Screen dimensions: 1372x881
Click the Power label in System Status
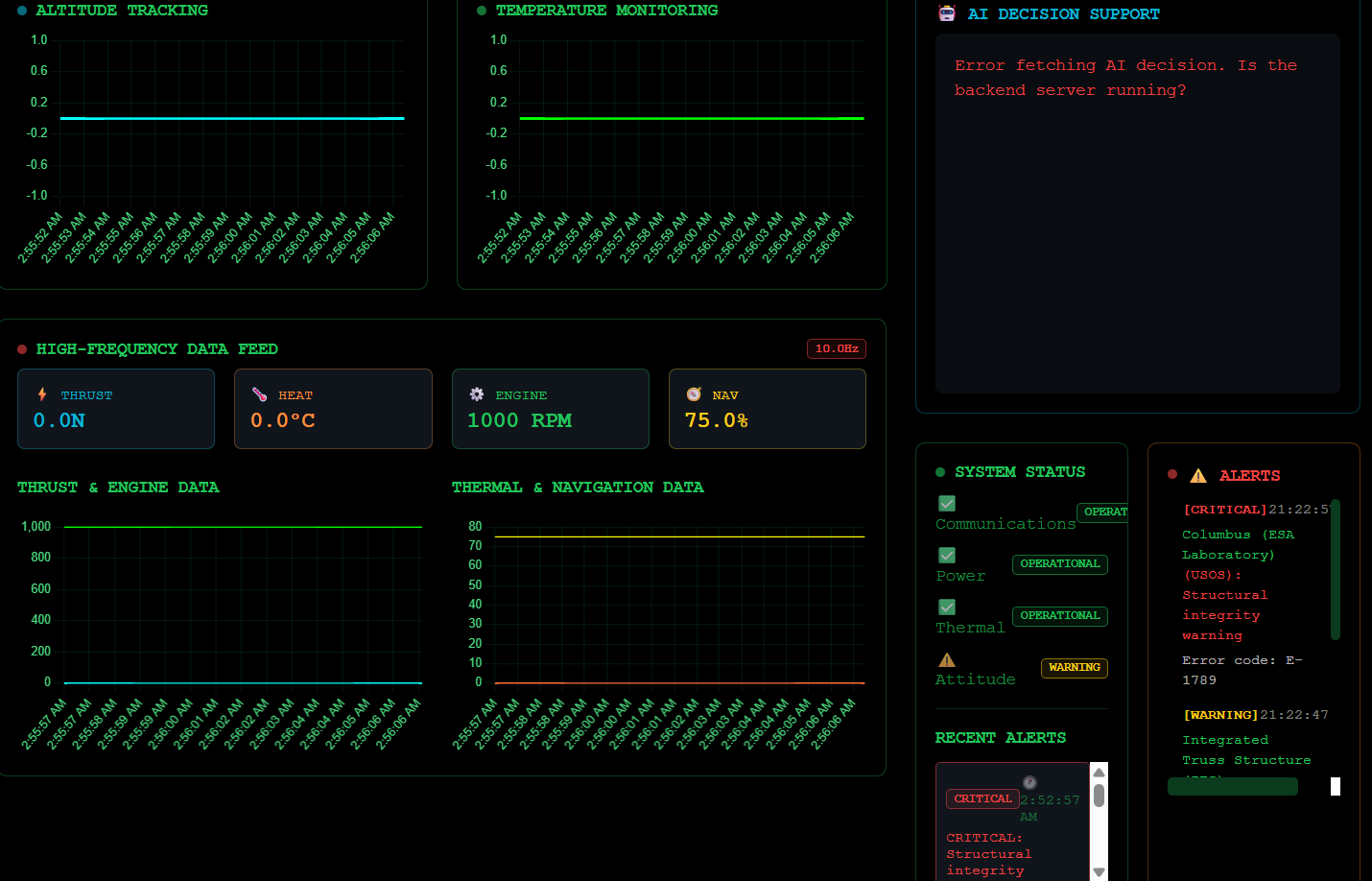[x=960, y=576]
